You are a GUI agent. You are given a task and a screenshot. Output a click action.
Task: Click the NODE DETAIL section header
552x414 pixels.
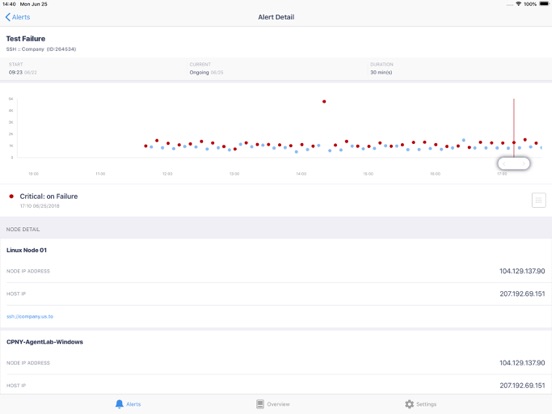click(23, 229)
